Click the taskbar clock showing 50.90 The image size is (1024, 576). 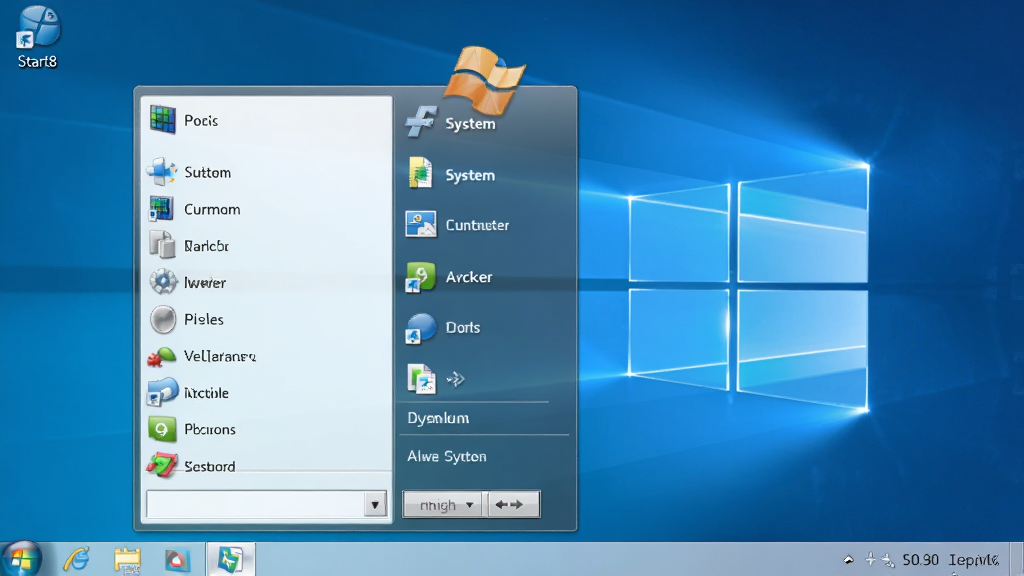click(920, 560)
